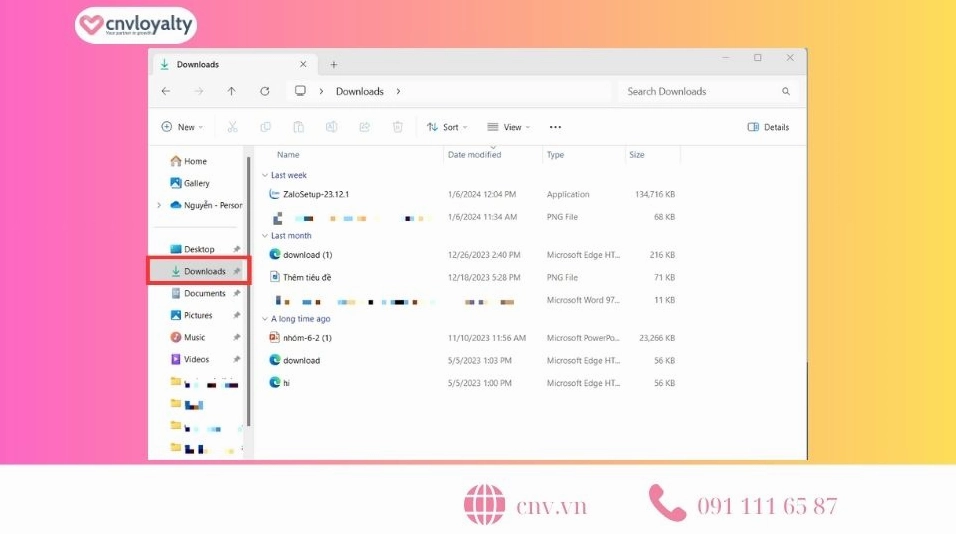Sort by the Type column header
The height and width of the screenshot is (534, 956).
[x=555, y=155]
